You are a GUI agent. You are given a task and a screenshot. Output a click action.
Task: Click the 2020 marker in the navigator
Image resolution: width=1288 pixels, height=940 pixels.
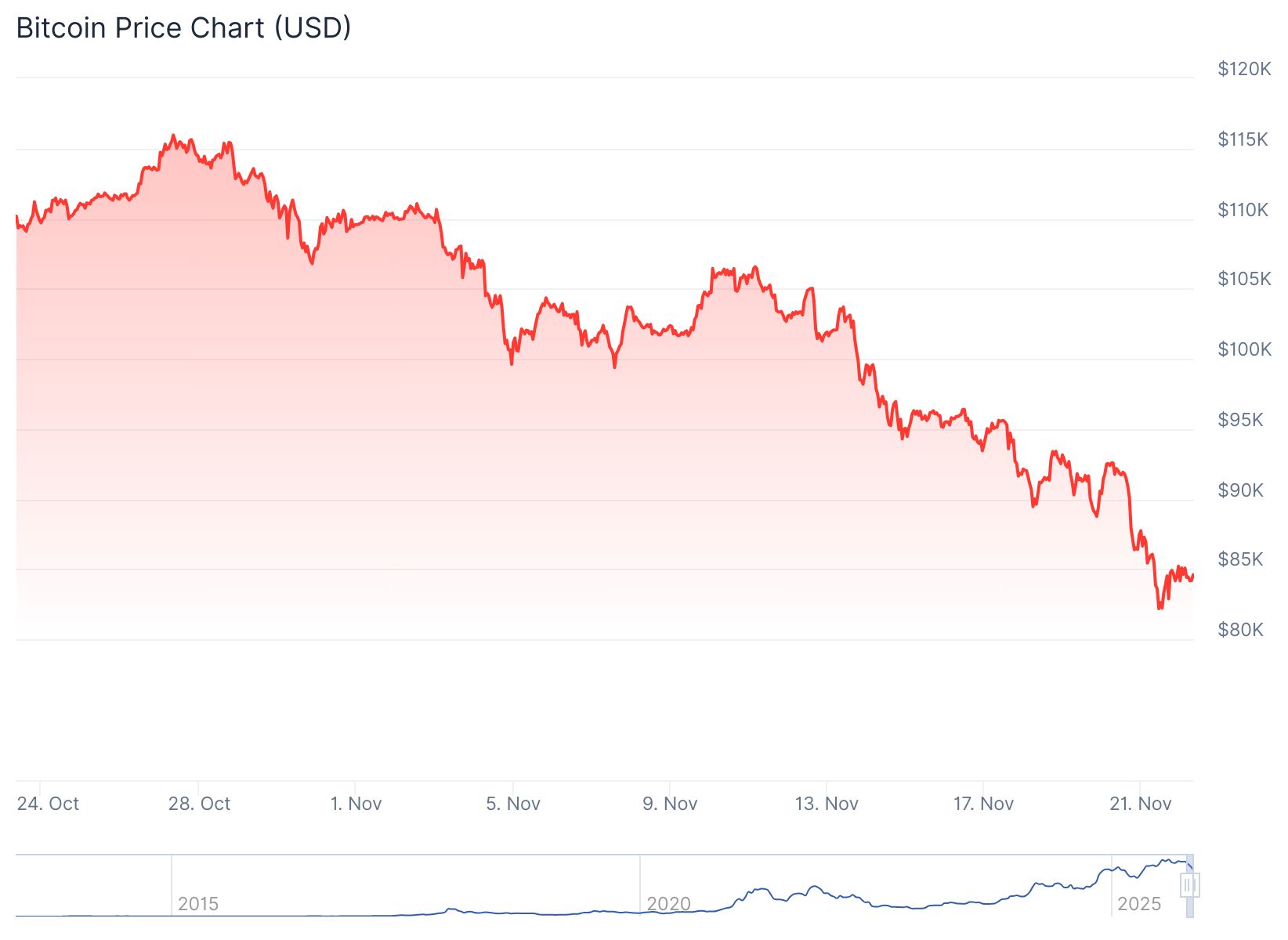pyautogui.click(x=668, y=904)
